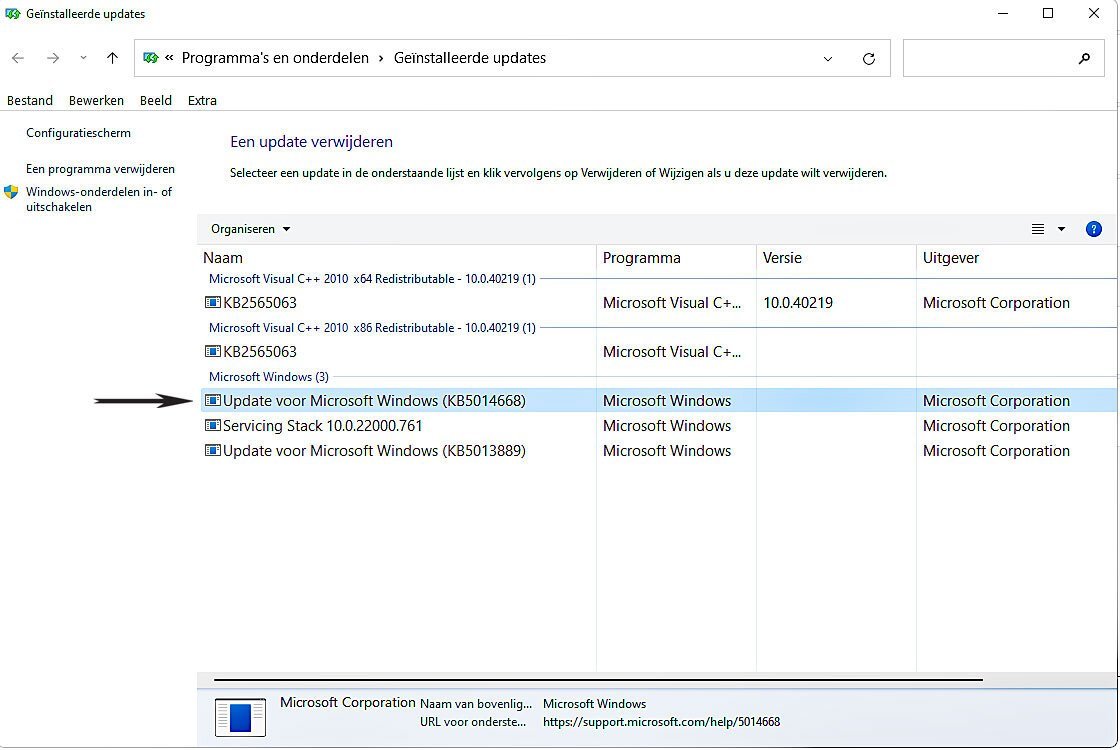Collapse Visual C++ 2010 x64 Redistributable group

(372, 279)
